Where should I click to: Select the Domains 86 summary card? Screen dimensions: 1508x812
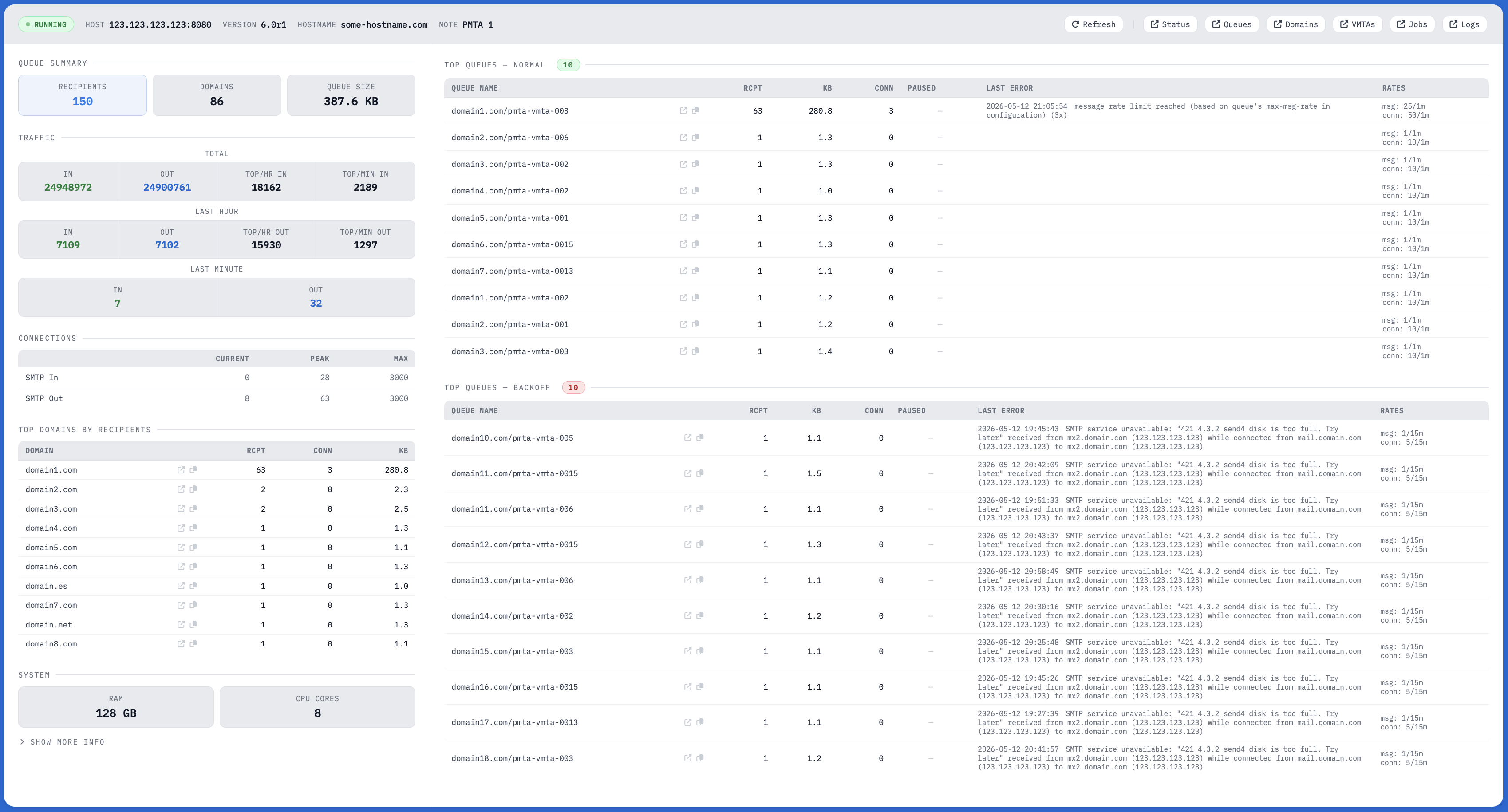click(x=217, y=95)
